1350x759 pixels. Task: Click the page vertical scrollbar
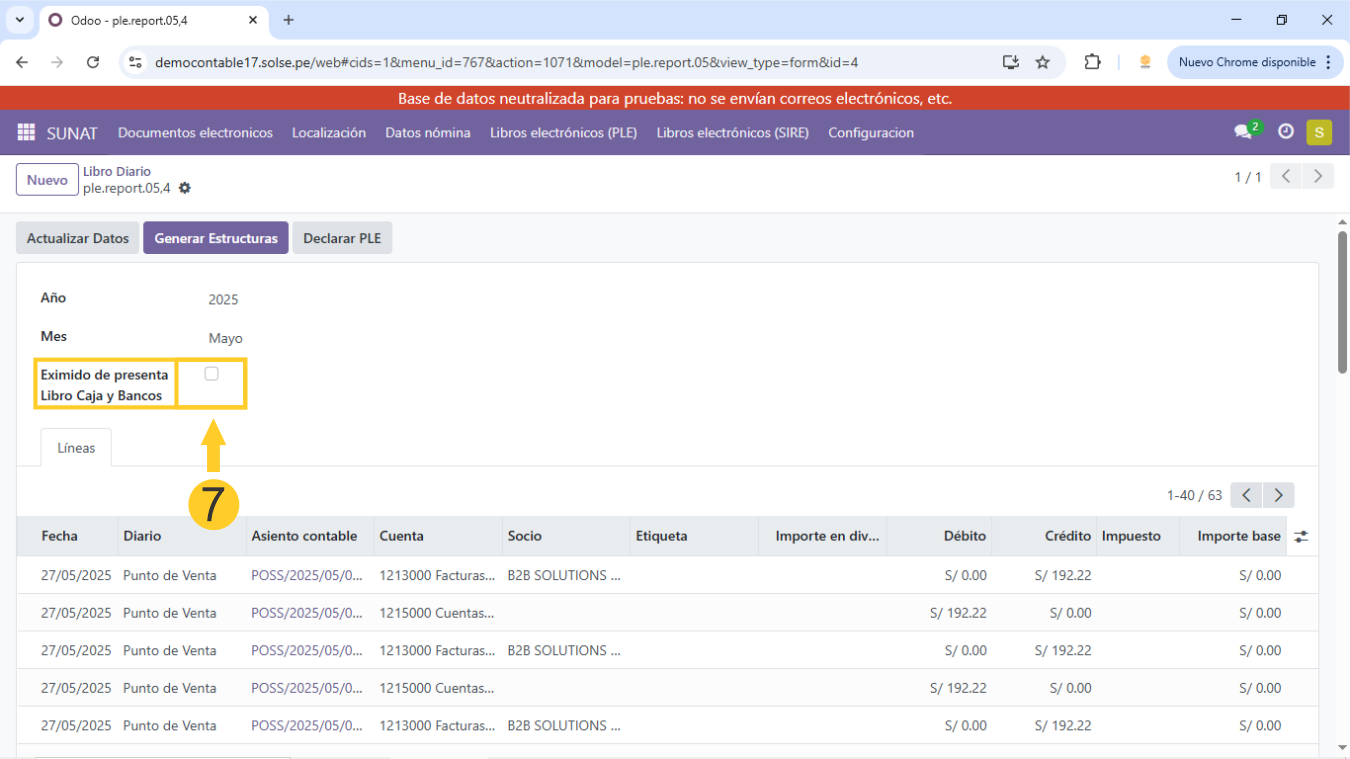coord(1342,300)
